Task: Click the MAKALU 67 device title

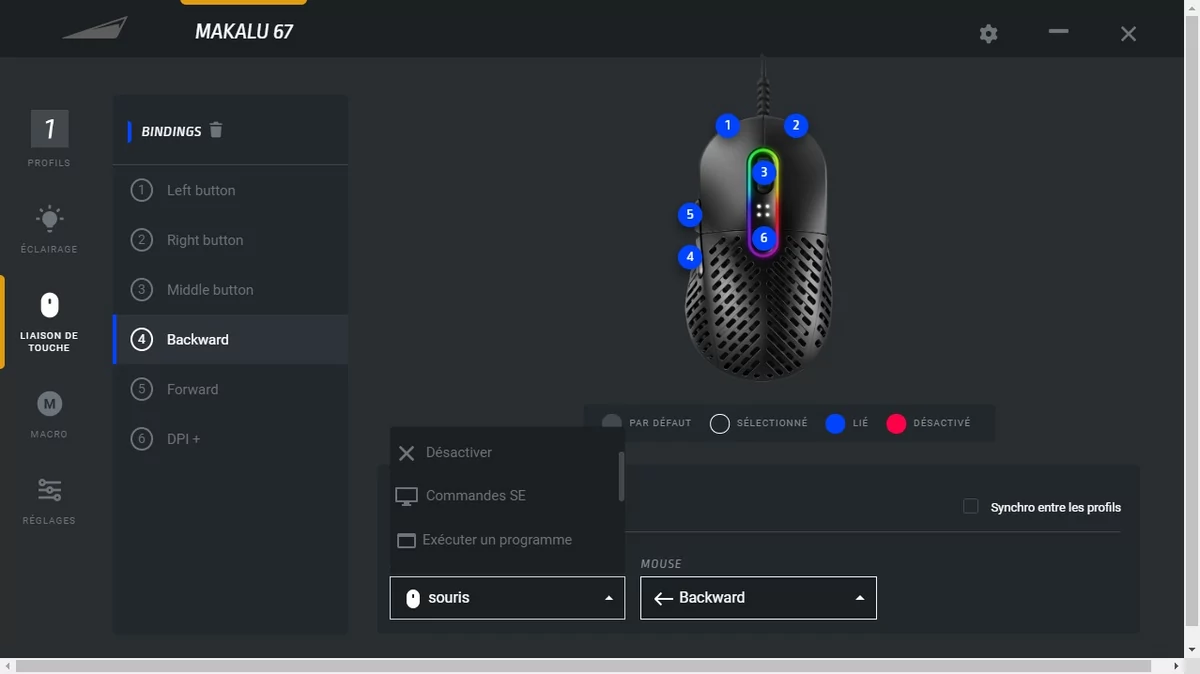Action: coord(244,31)
